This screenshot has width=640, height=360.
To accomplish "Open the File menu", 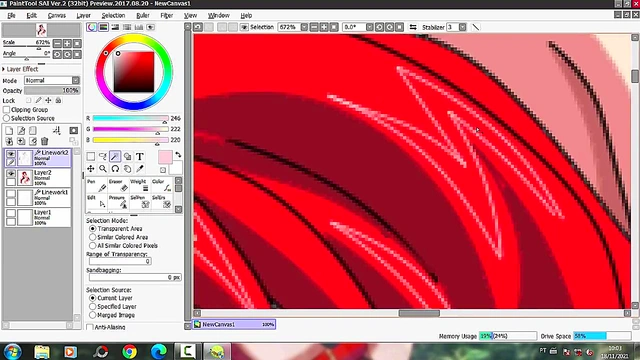I will [x=11, y=15].
